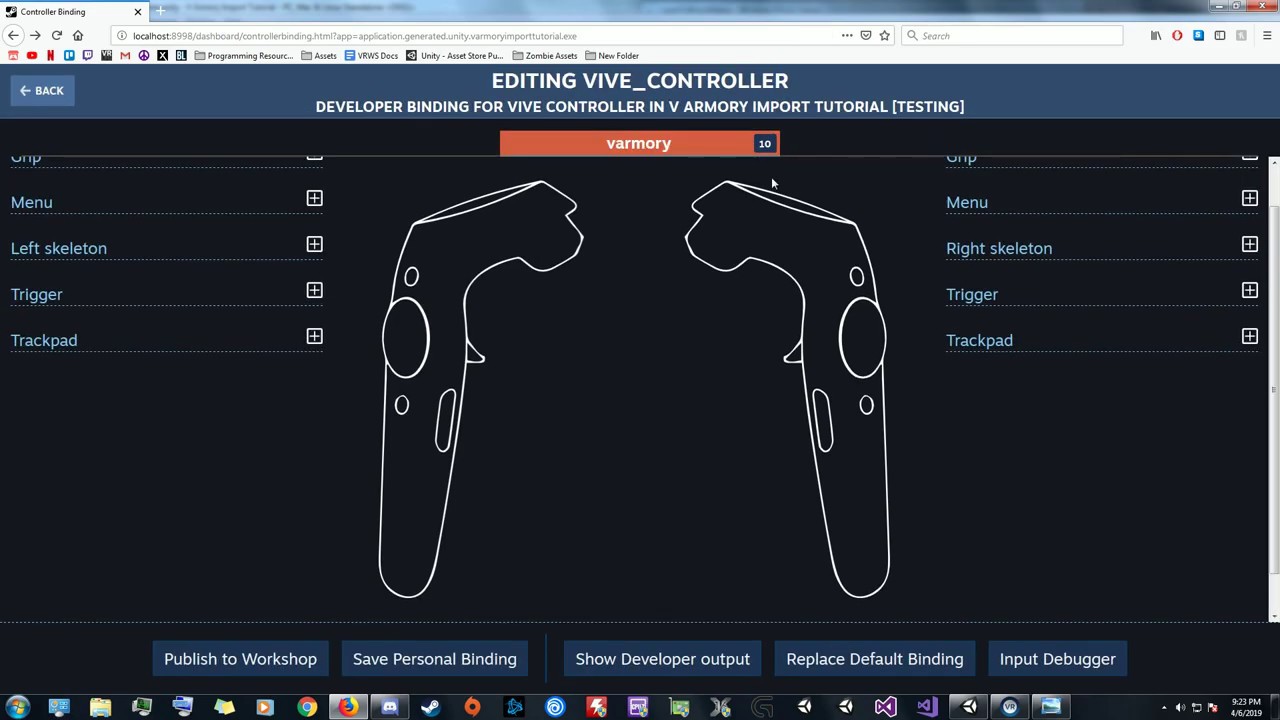The image size is (1280, 720).
Task: Open the VRWS Docs bookmark
Action: [371, 56]
